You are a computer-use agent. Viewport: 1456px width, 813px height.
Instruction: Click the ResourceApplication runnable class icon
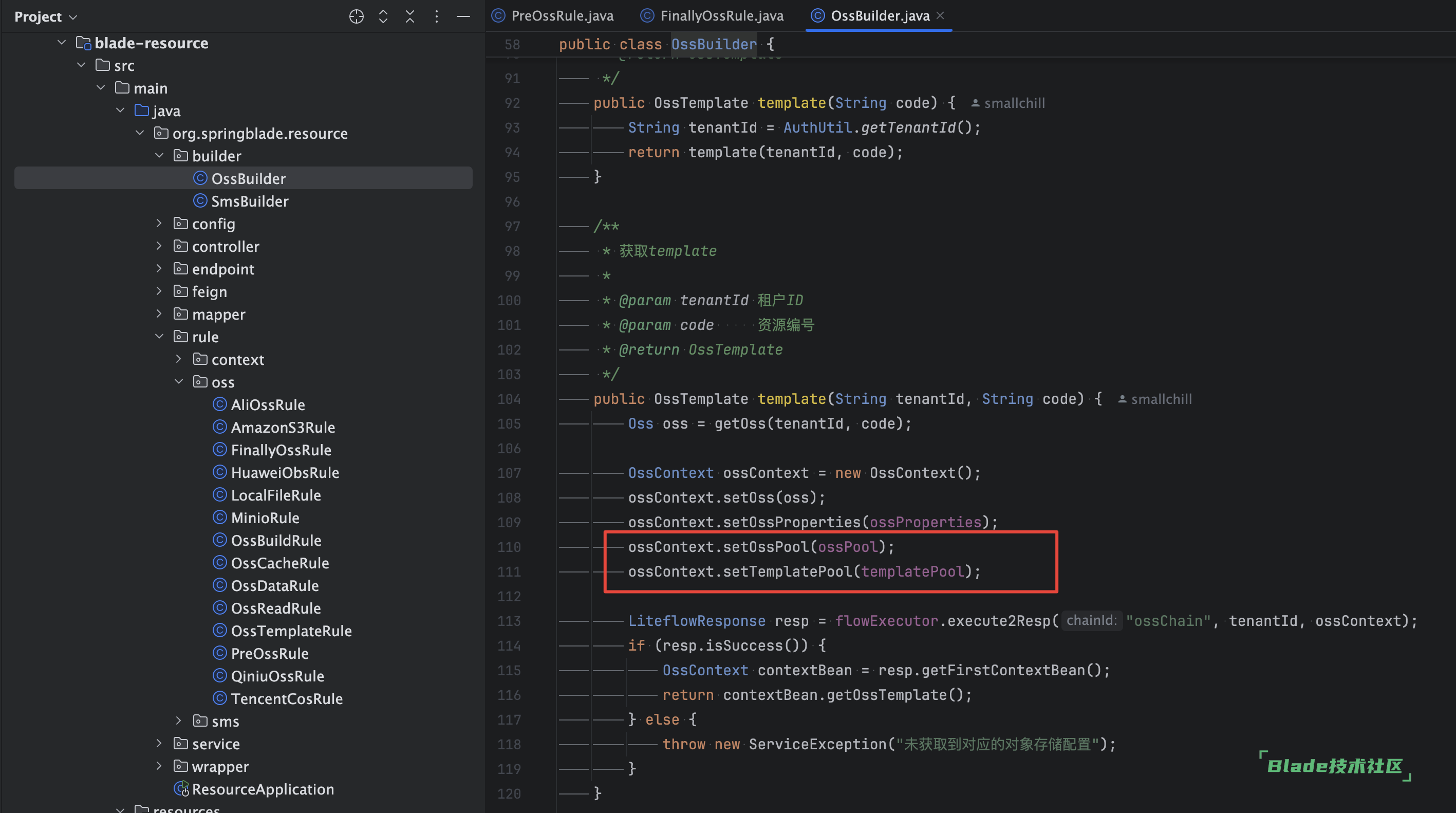[x=181, y=789]
